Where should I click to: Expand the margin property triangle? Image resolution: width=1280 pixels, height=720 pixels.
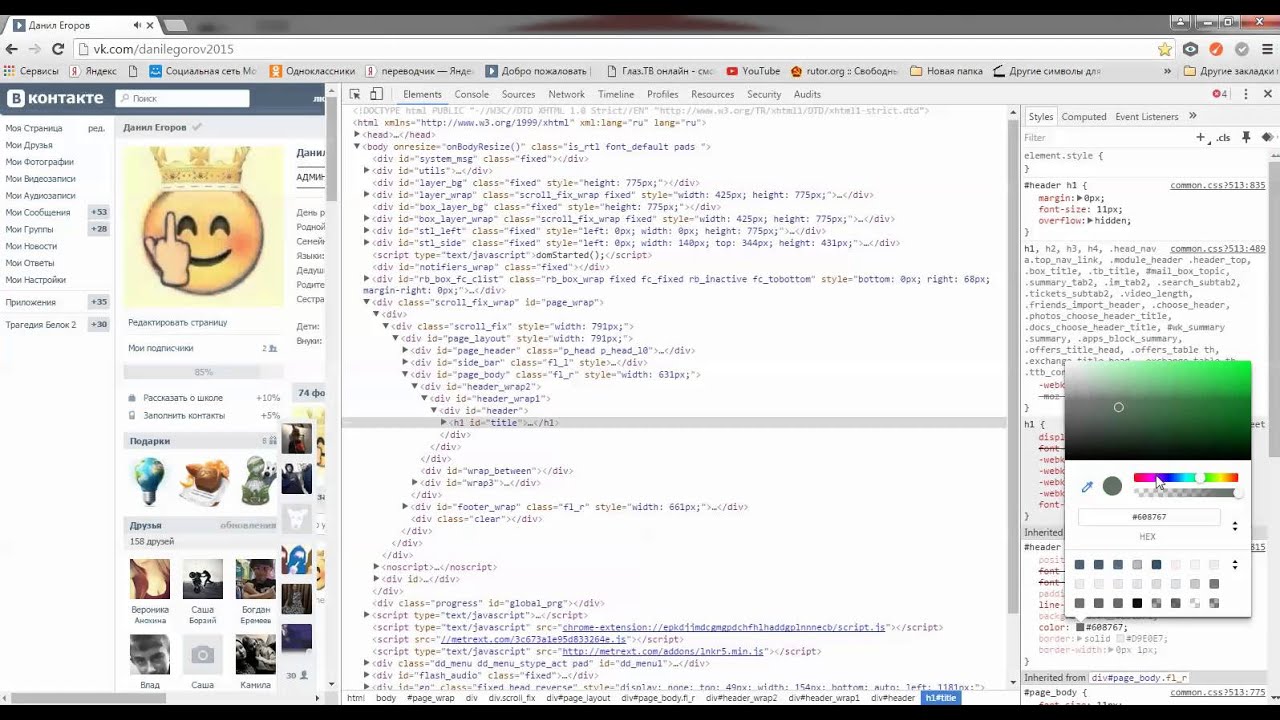coord(1079,198)
